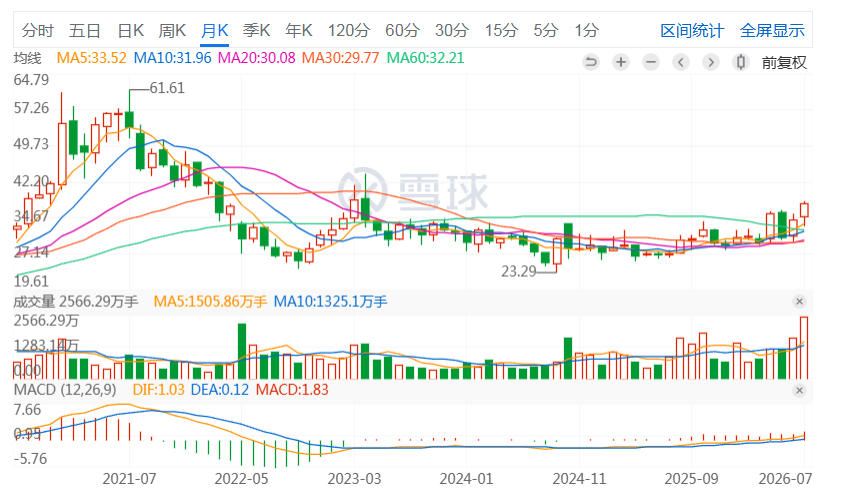Click the tallest red volume bar at right
This screenshot has height=491, width=854.
pos(804,347)
